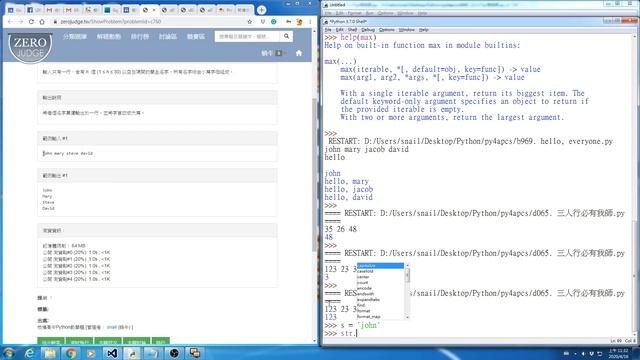This screenshot has width=640, height=360.
Task: Open File Explorer from taskbar
Action: 50,353
